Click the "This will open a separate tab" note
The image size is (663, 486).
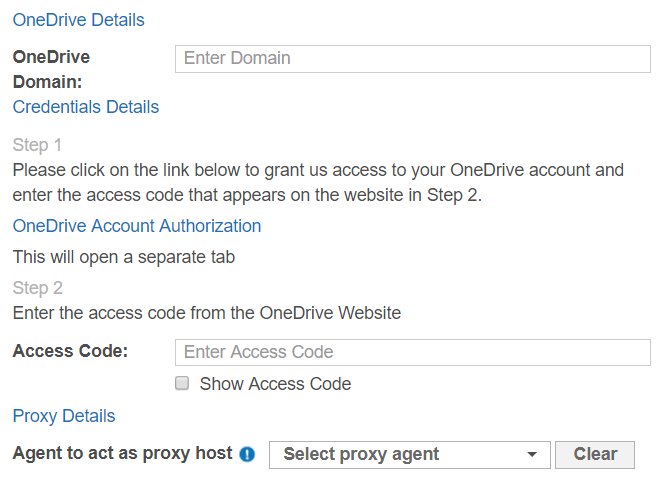pyautogui.click(x=123, y=258)
